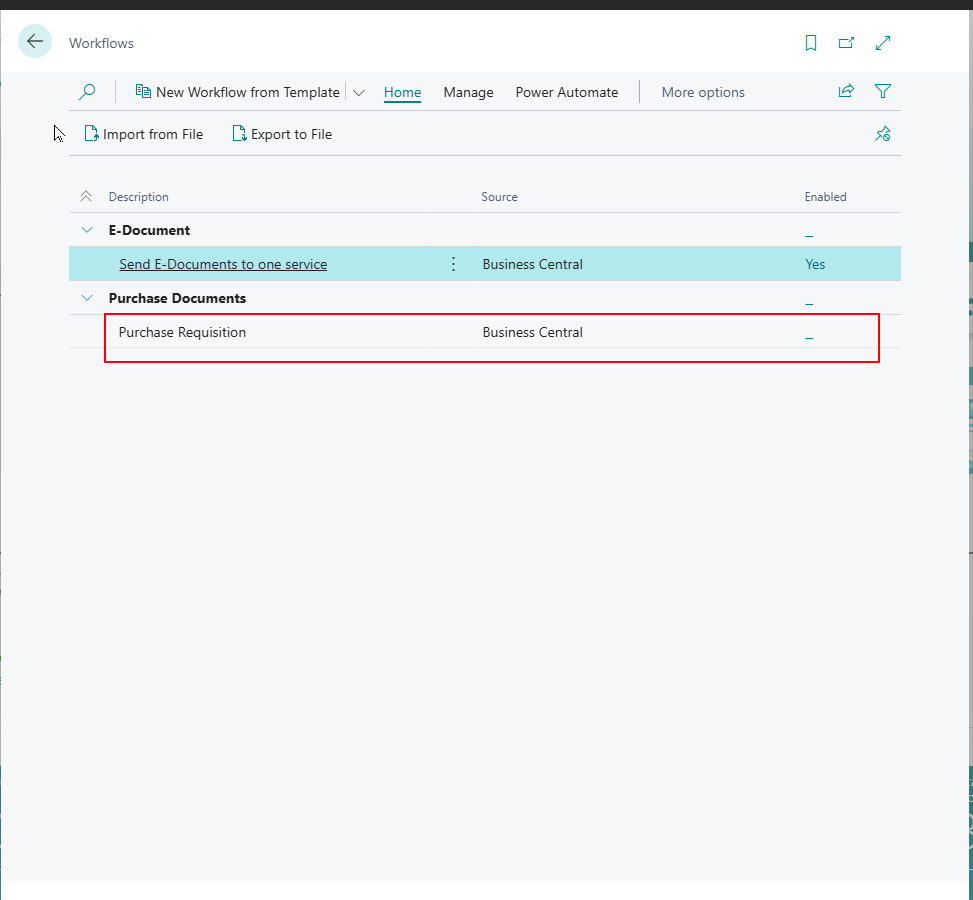Open Send E-Documents to one service link
The height and width of the screenshot is (900, 973).
tap(223, 264)
